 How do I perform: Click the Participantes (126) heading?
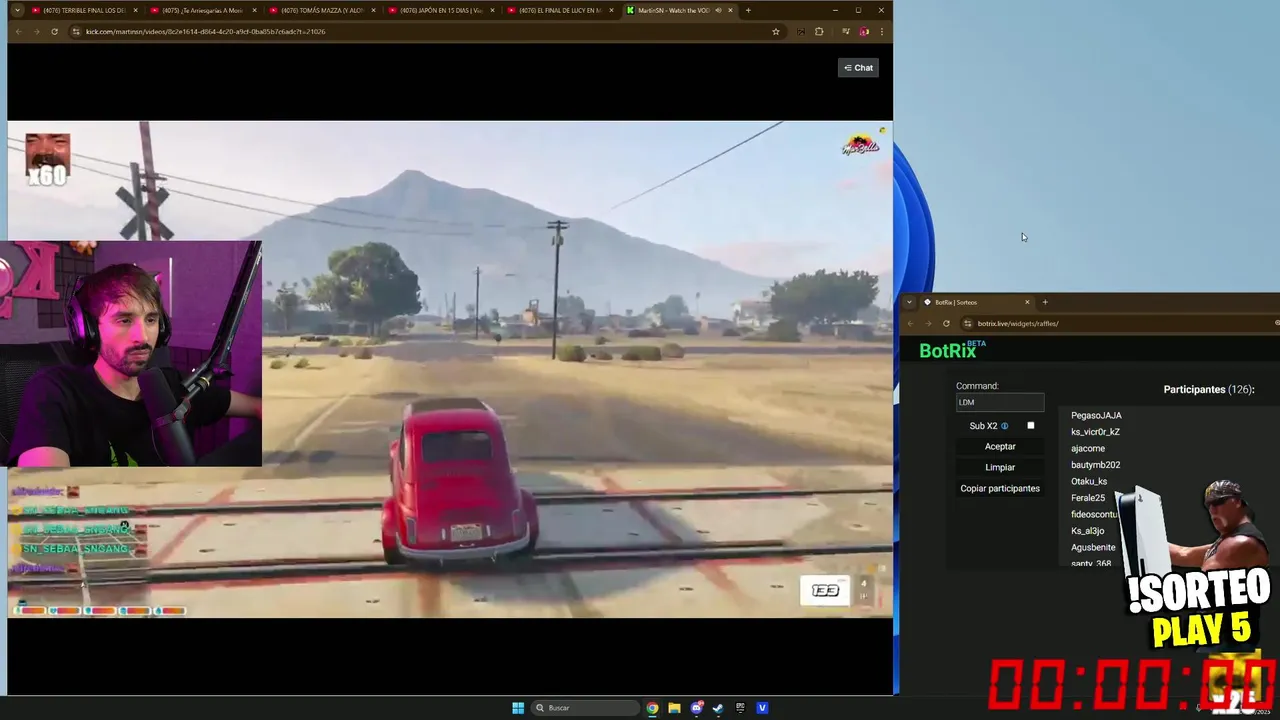click(1209, 390)
